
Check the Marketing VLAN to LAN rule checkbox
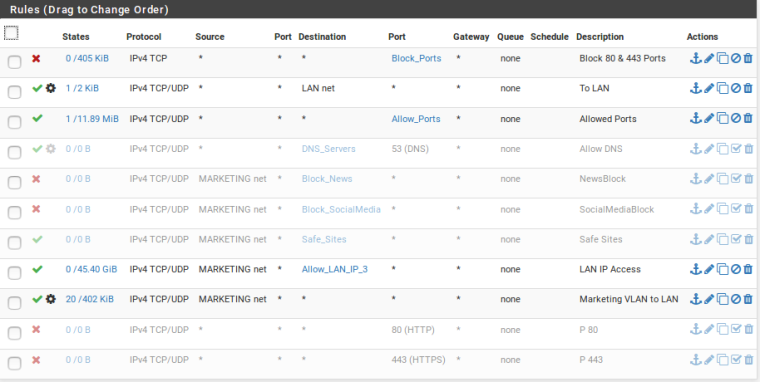click(15, 303)
